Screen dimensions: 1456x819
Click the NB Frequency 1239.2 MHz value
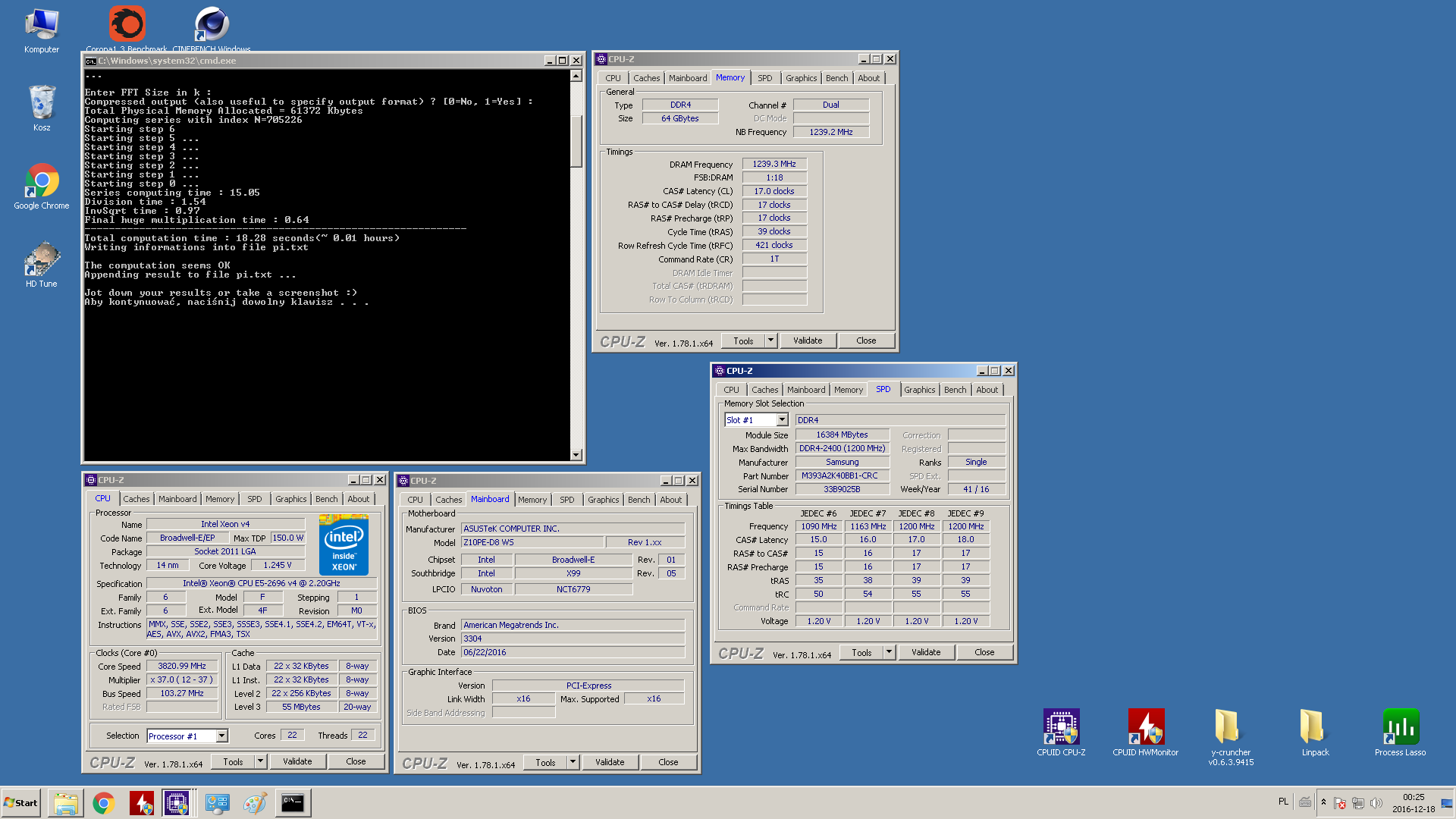(x=831, y=132)
